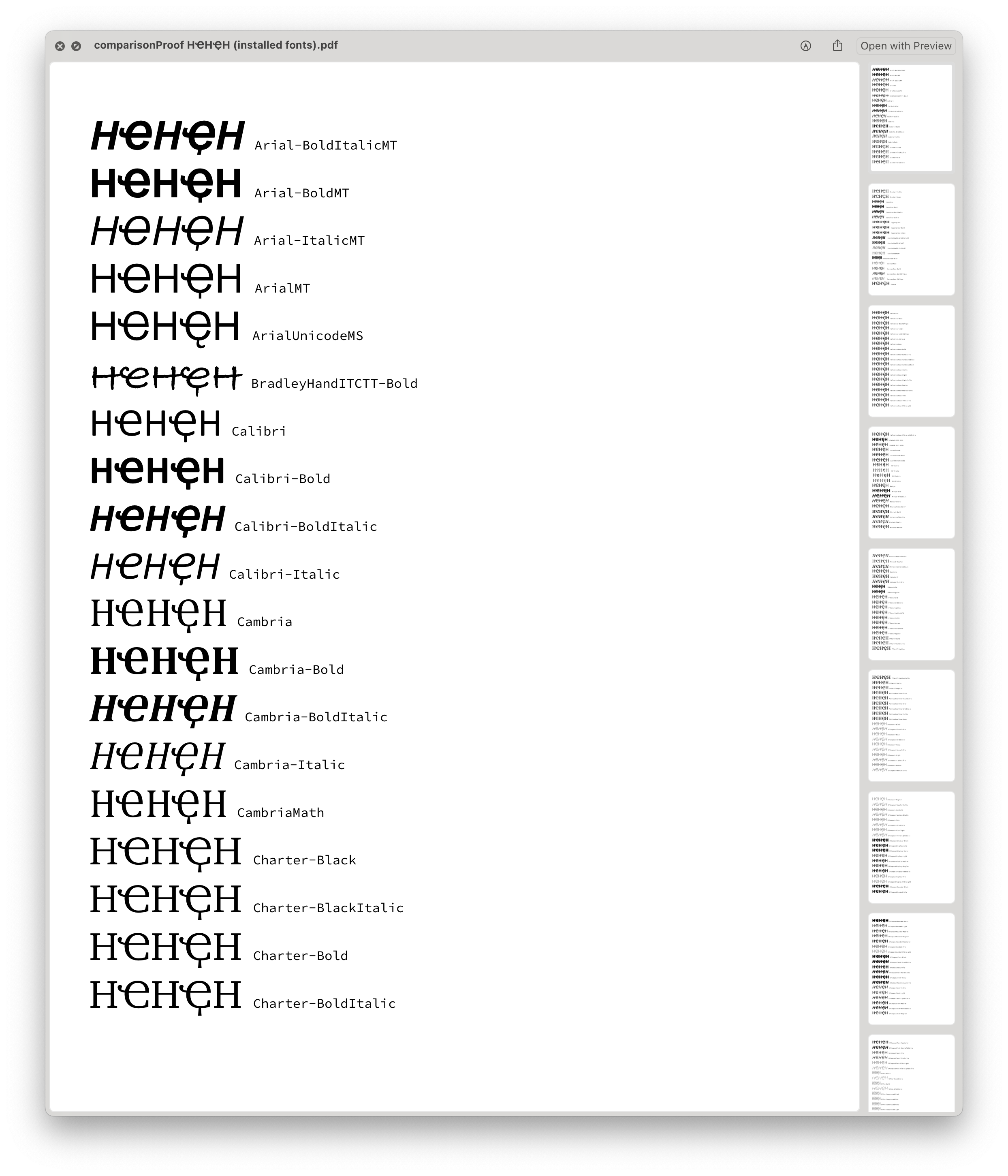Click the macOS share menu item
Screen dimensions: 1008x1176
point(838,45)
